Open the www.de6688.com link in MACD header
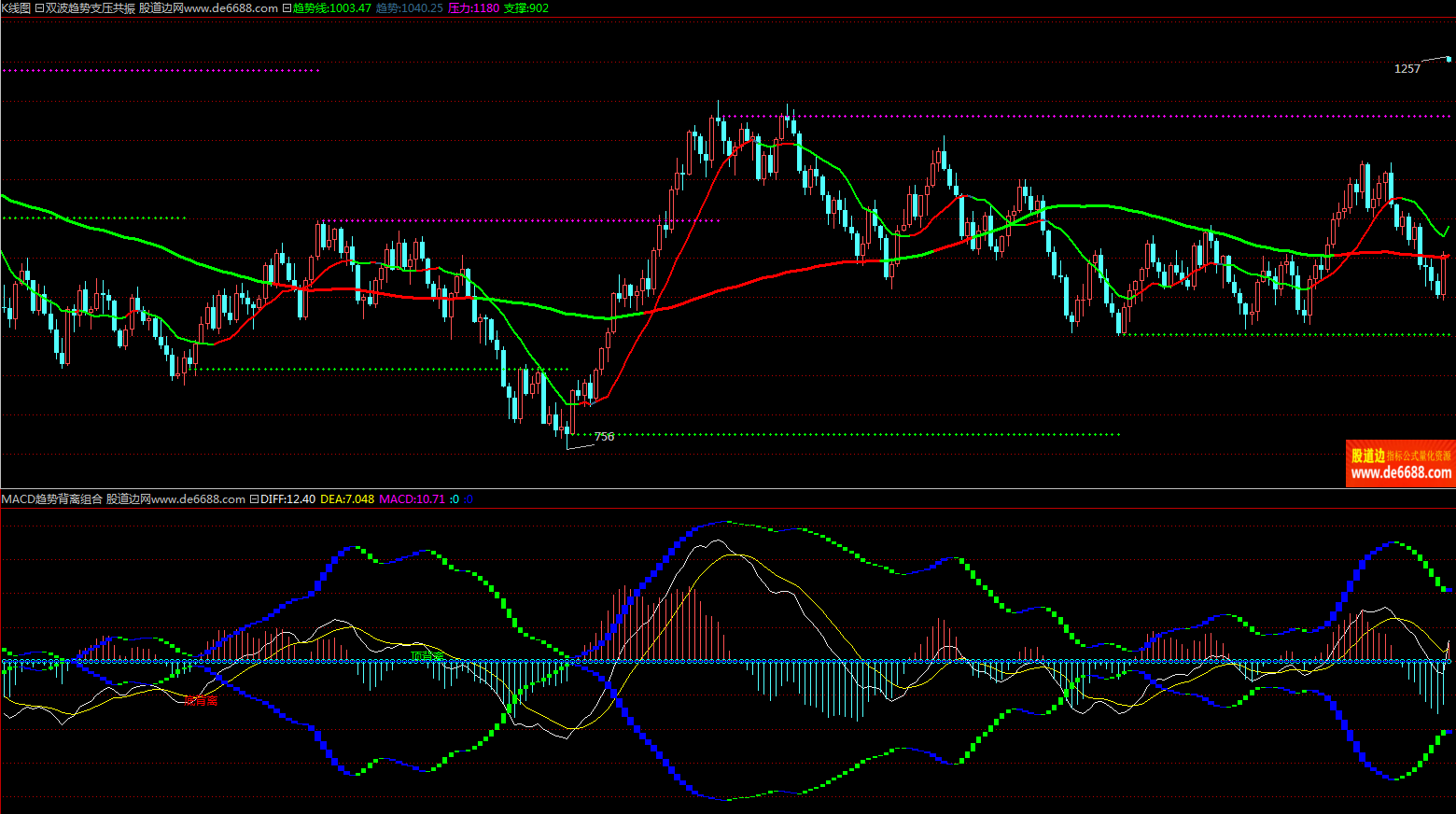The width and height of the screenshot is (1456, 814). [x=198, y=499]
